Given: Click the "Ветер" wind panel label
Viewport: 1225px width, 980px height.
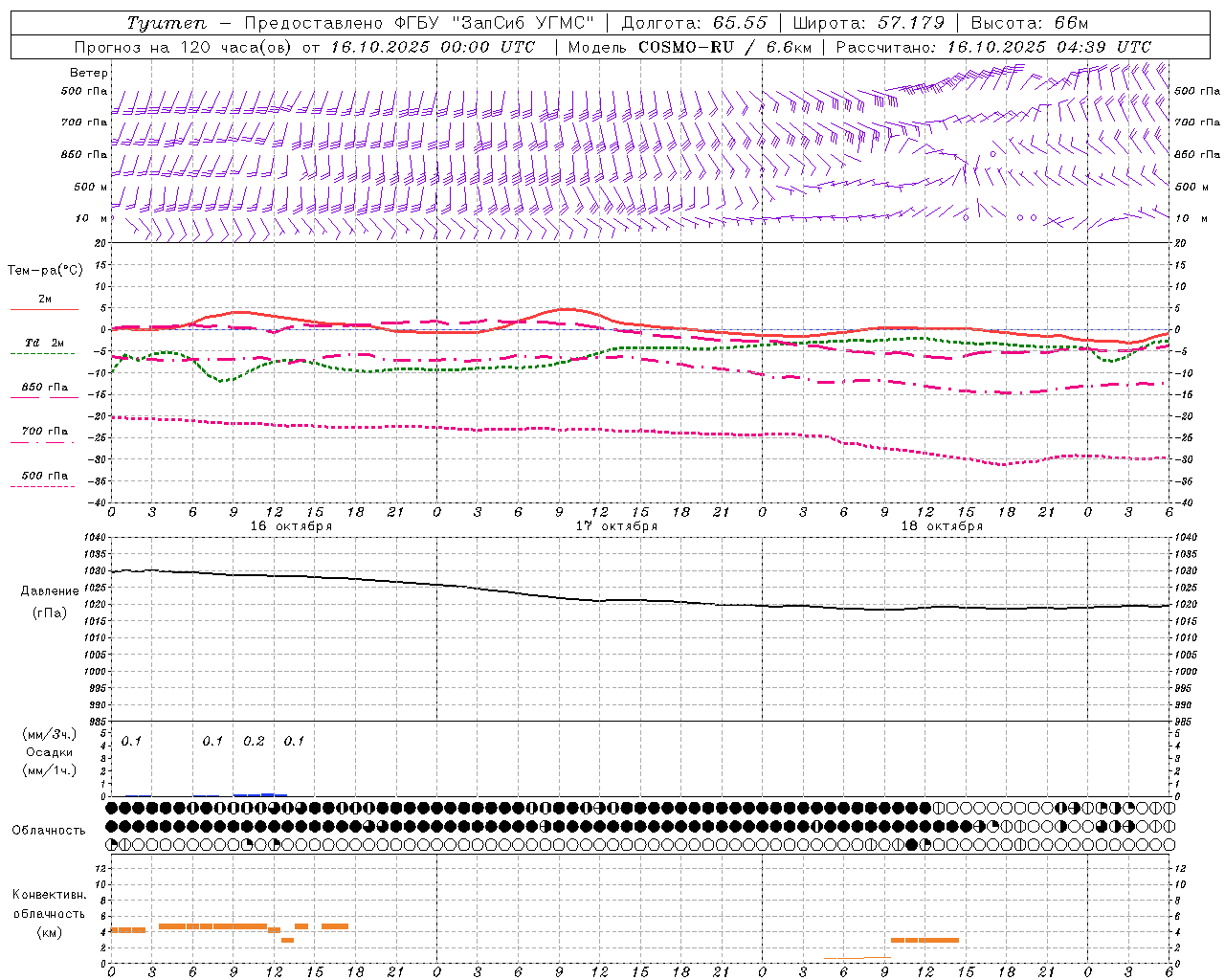Looking at the screenshot, I should [x=88, y=73].
